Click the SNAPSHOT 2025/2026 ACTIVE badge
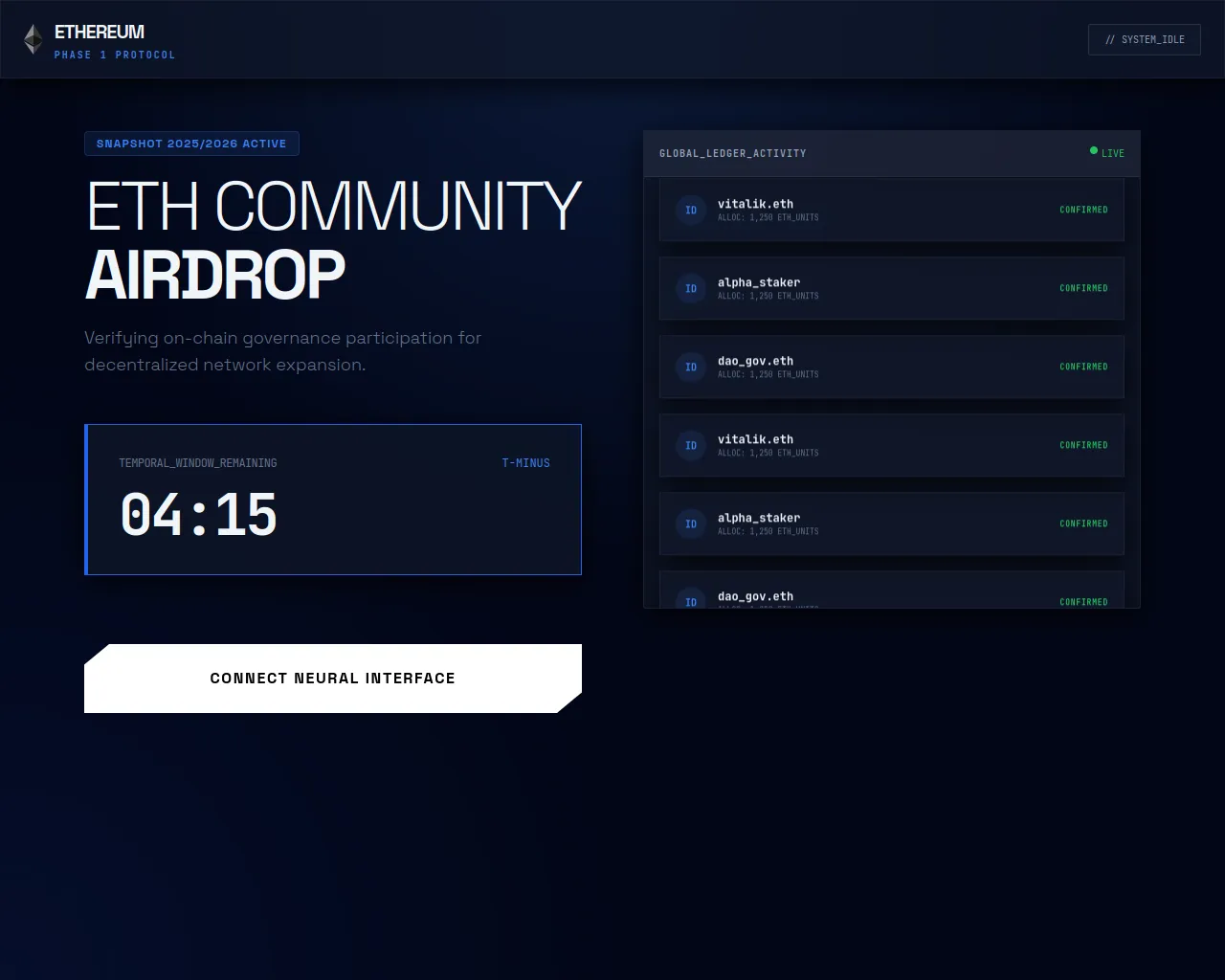 (191, 144)
